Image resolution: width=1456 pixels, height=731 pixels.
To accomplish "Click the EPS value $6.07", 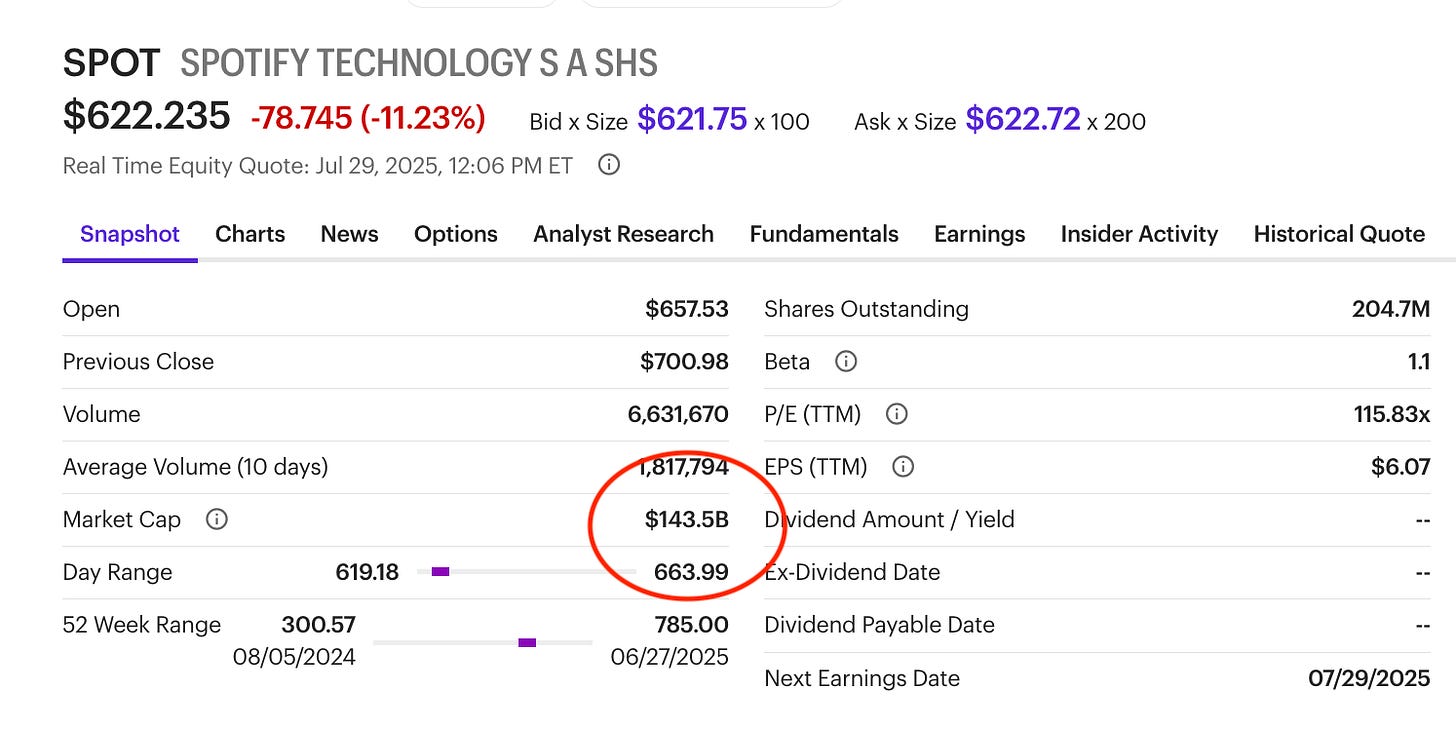I will [x=1401, y=467].
